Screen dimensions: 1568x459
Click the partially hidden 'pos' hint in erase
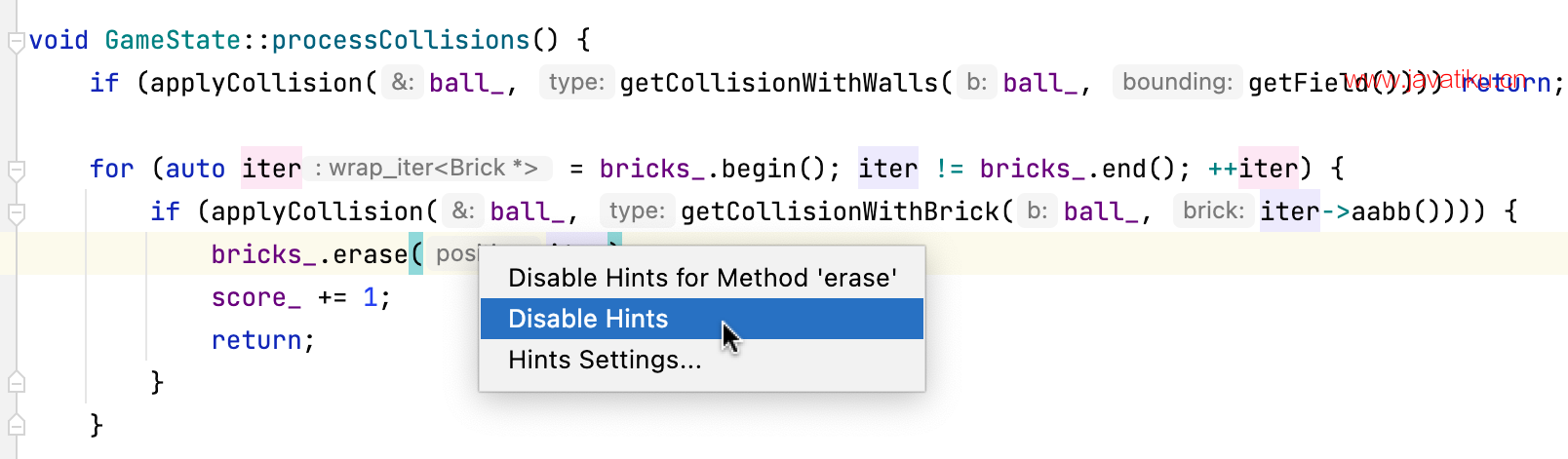[454, 253]
